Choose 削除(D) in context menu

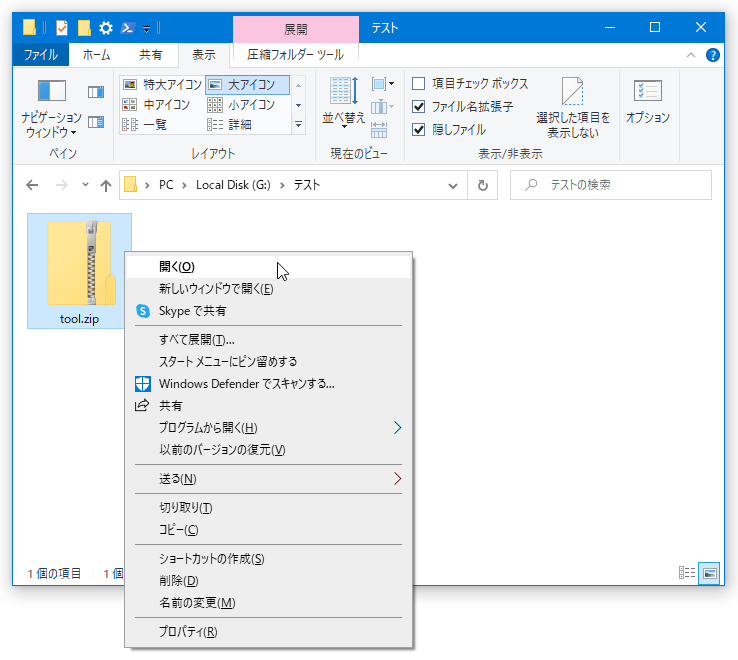pos(268,580)
